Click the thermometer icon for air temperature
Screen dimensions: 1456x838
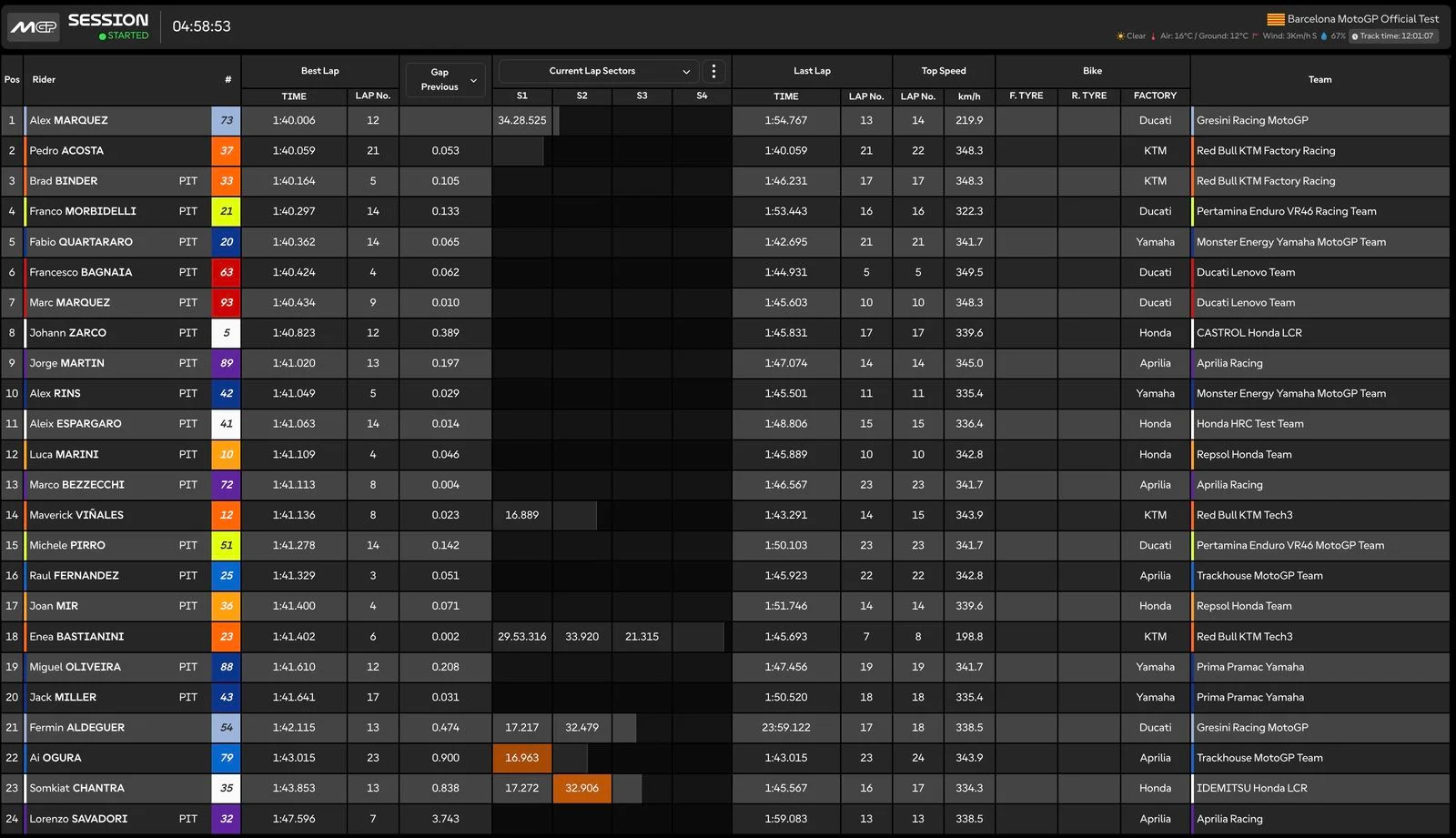1154,36
